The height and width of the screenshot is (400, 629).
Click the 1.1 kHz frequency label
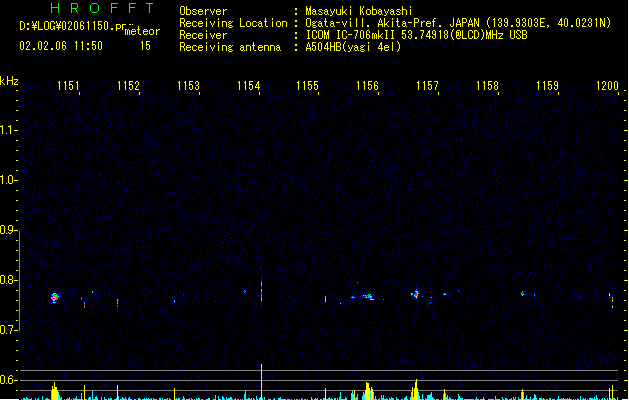click(x=8, y=130)
